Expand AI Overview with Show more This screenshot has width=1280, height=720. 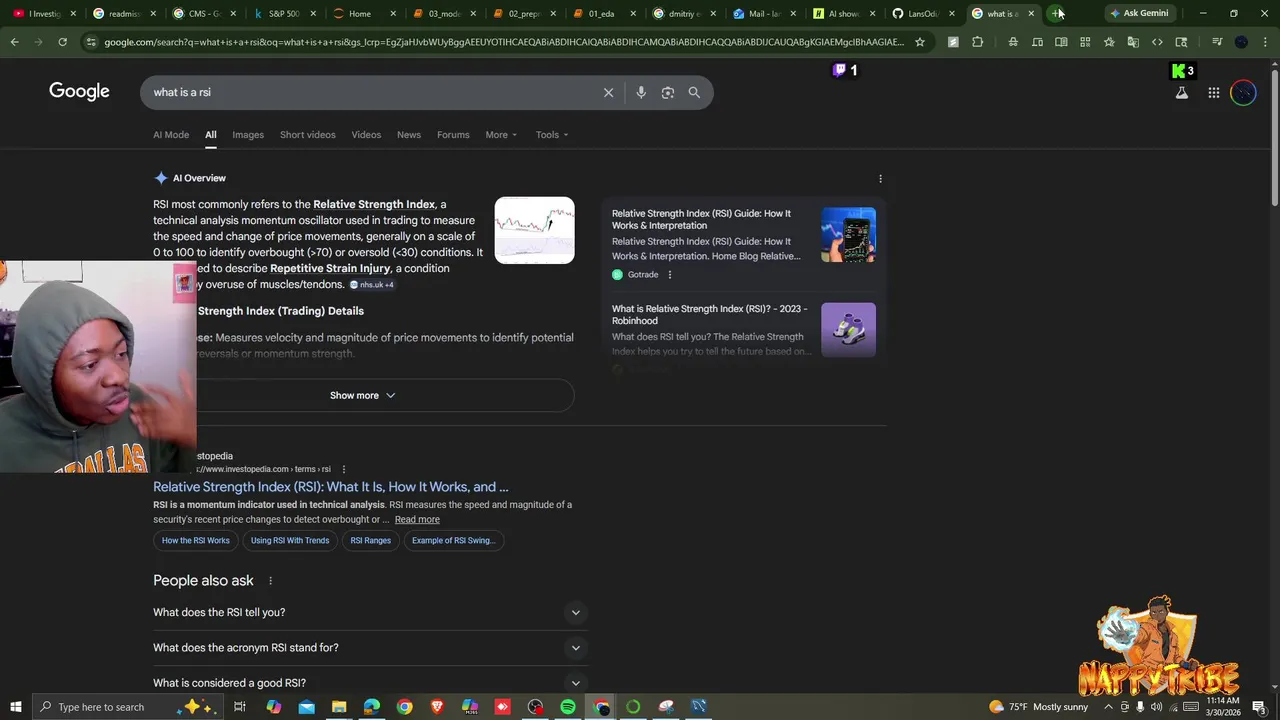[363, 395]
